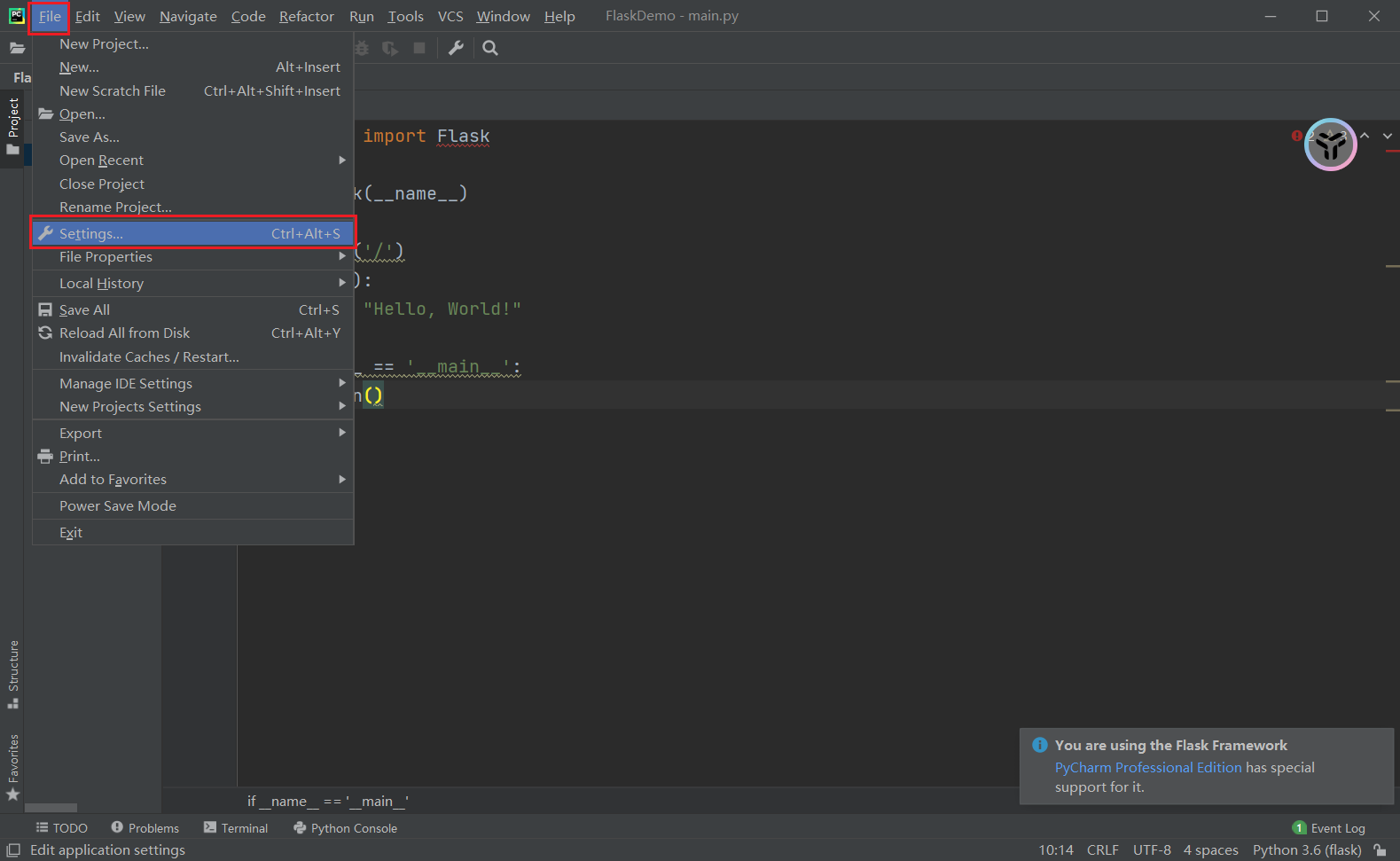Open Settings... from the File menu
This screenshot has width=1400, height=861.
click(x=193, y=233)
